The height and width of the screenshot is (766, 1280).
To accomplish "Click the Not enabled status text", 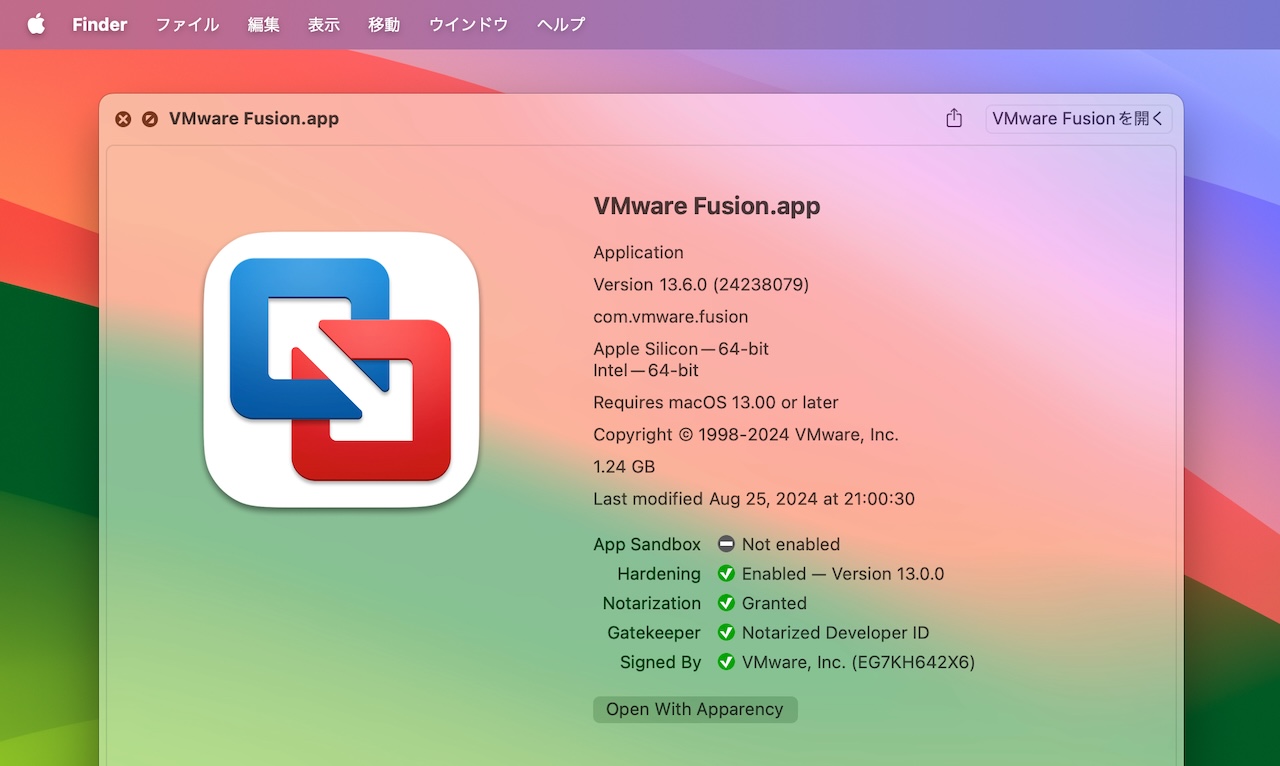I will pyautogui.click(x=791, y=544).
